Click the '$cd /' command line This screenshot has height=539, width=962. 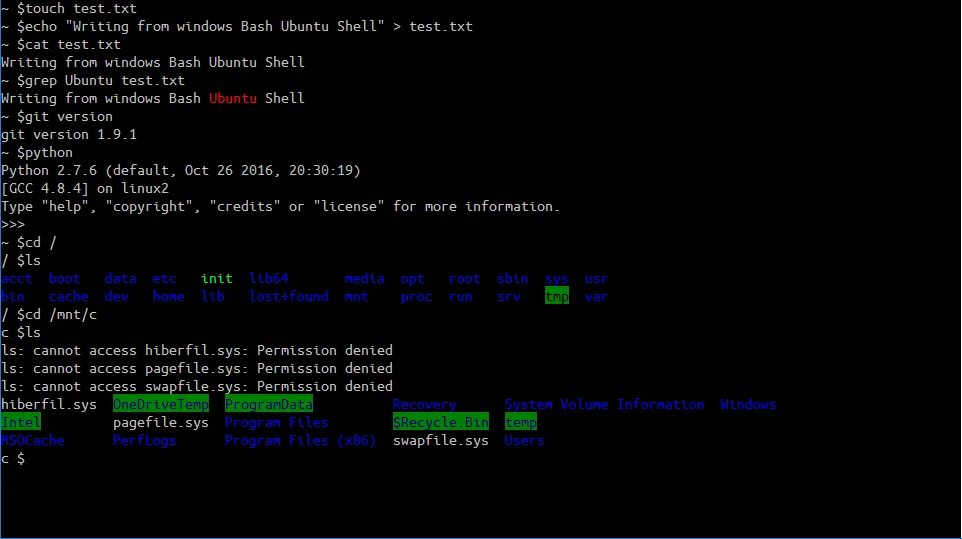[x=28, y=242]
